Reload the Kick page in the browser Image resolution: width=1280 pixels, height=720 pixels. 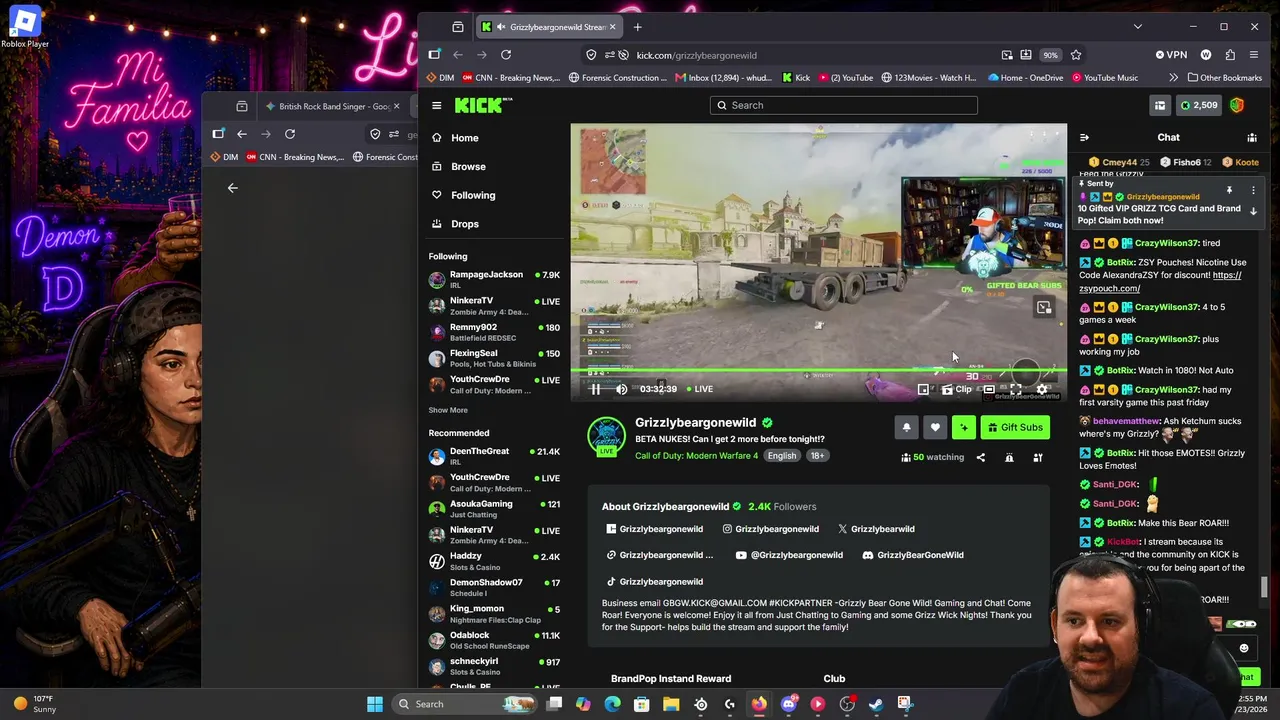(x=506, y=55)
